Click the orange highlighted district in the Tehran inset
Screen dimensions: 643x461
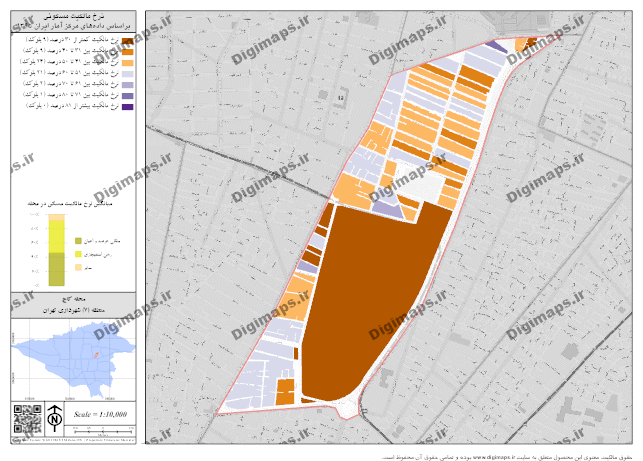coord(96,354)
